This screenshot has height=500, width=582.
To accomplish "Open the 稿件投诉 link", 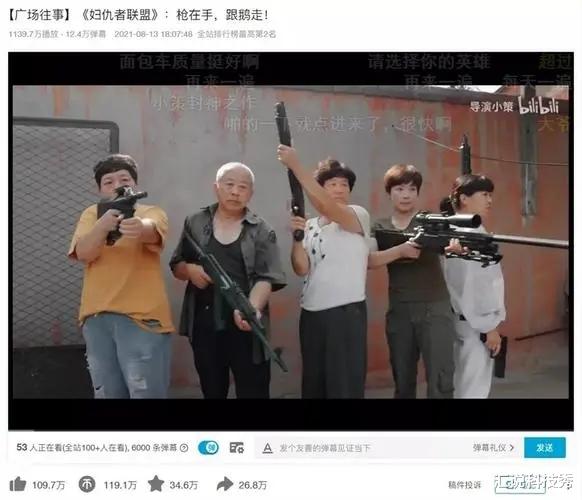I will pyautogui.click(x=464, y=485).
